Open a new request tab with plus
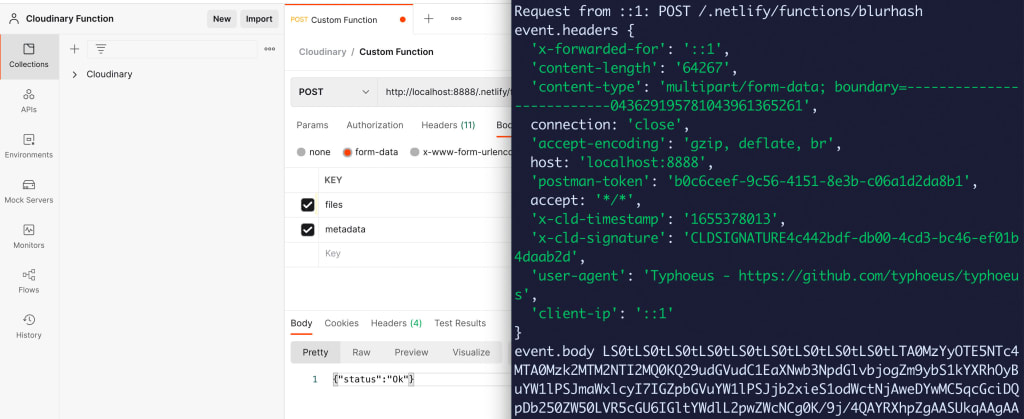 tap(428, 19)
